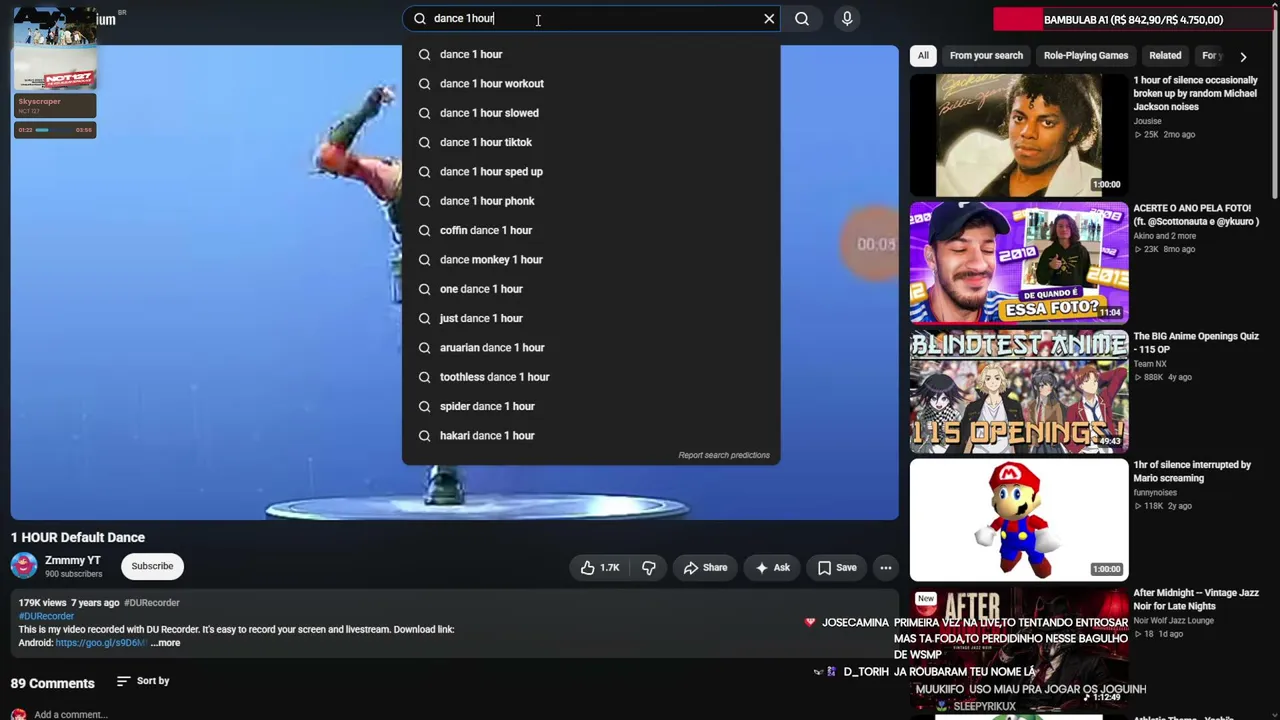Click the Michael Jackson video thumbnail

click(x=1019, y=135)
